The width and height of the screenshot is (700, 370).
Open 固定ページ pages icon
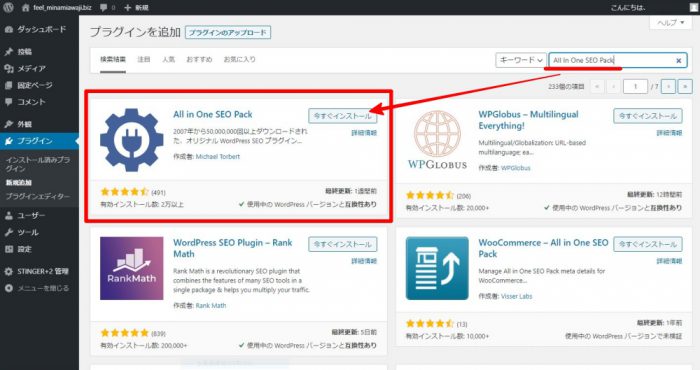pos(8,85)
